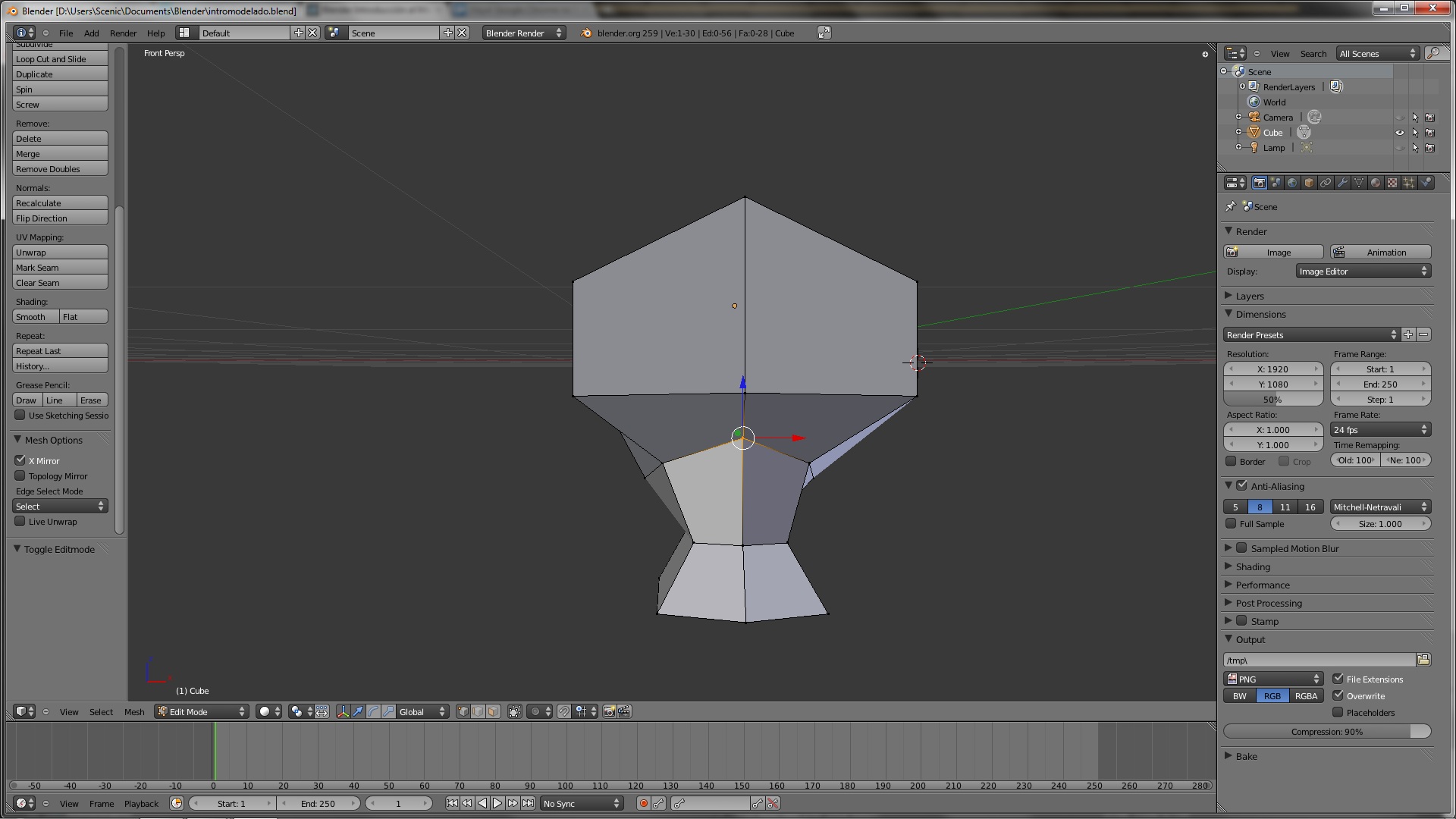Open the Object Constraints chain tab
This screenshot has width=1456, height=819.
tap(1326, 183)
